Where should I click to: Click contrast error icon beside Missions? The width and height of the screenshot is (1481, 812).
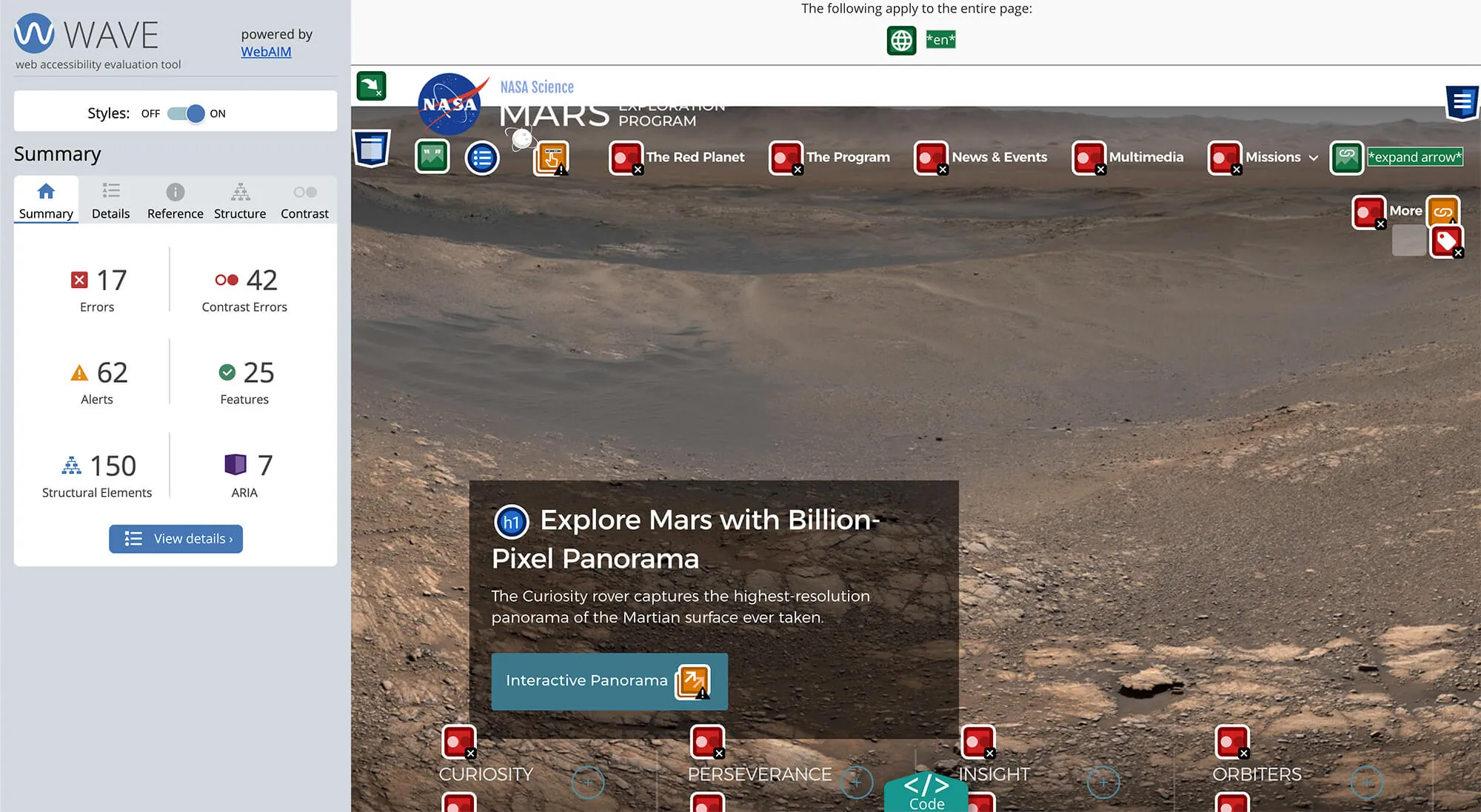click(x=1225, y=158)
